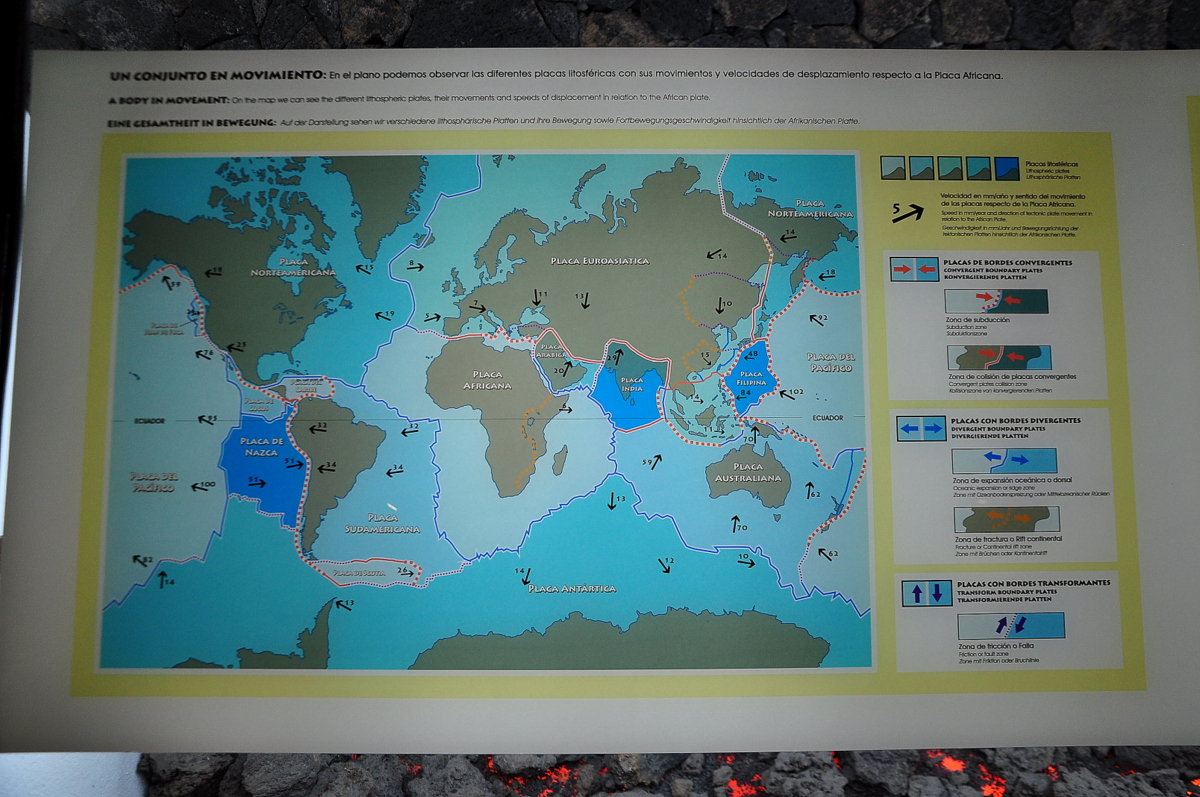Click the darkest blue lithospheric plate swatch
The width and height of the screenshot is (1200, 797).
(x=1007, y=168)
